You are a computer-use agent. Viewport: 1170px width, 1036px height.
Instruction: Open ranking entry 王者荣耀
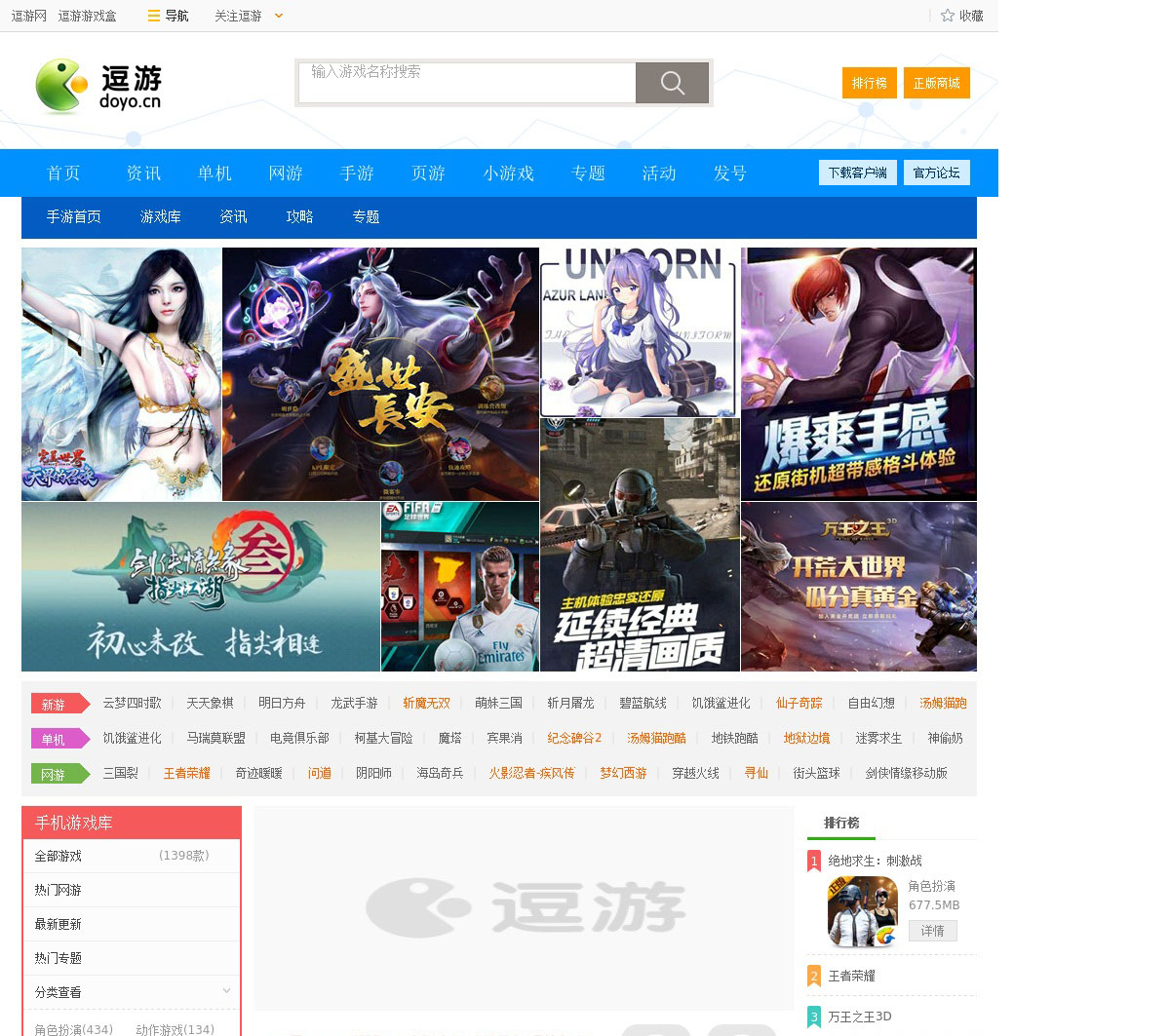tap(851, 976)
